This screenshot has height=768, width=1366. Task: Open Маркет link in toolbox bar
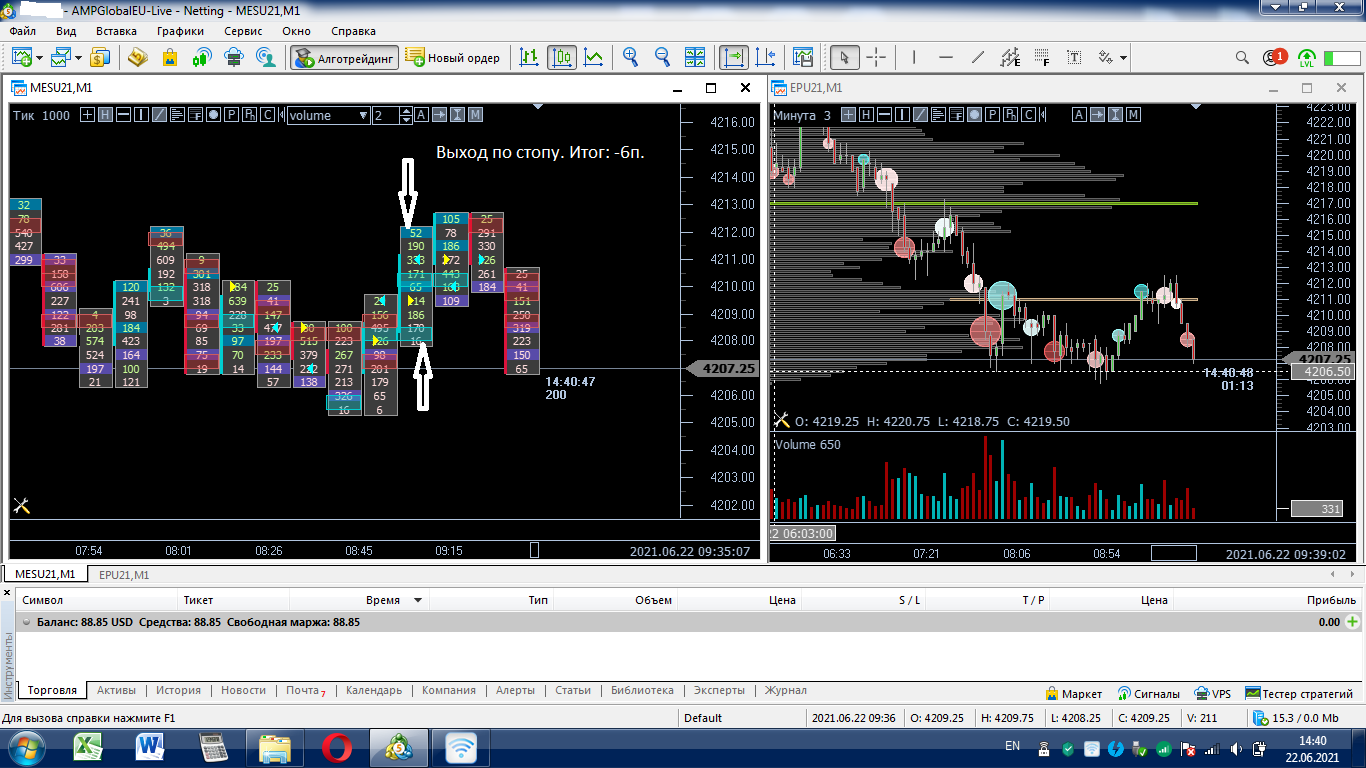click(x=1074, y=693)
